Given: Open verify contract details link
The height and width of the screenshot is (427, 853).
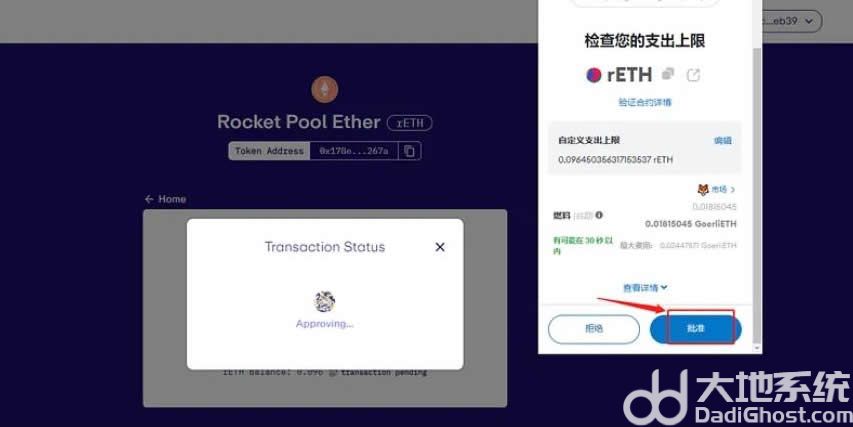Looking at the screenshot, I should tap(645, 102).
